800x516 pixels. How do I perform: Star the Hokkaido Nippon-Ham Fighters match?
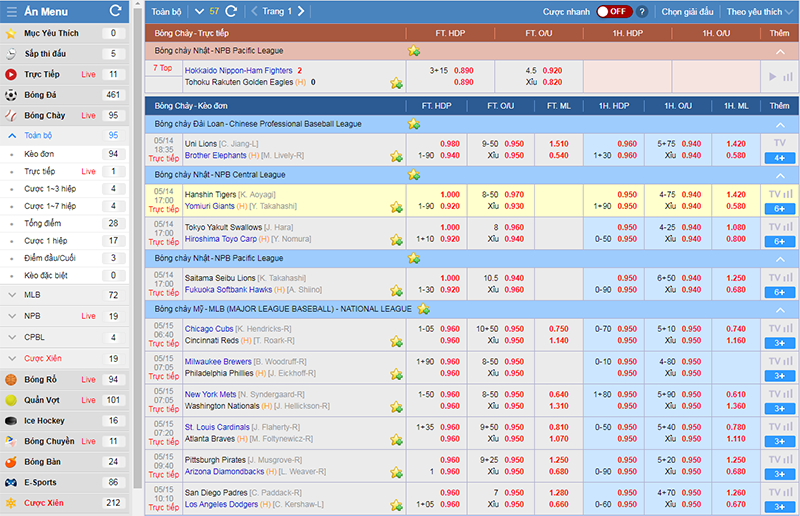396,82
